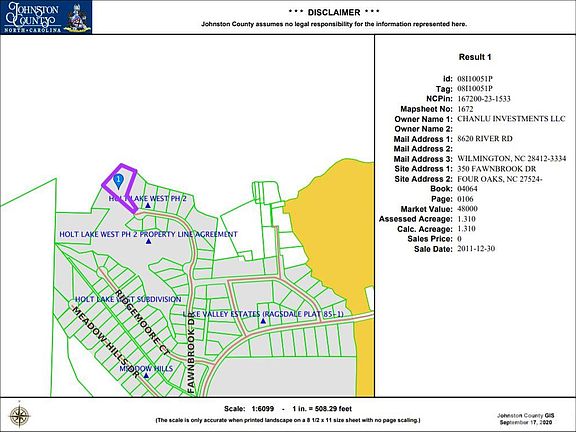This screenshot has height=432, width=576.
Task: Click the Id value 08I10051P
Action: [x=475, y=79]
